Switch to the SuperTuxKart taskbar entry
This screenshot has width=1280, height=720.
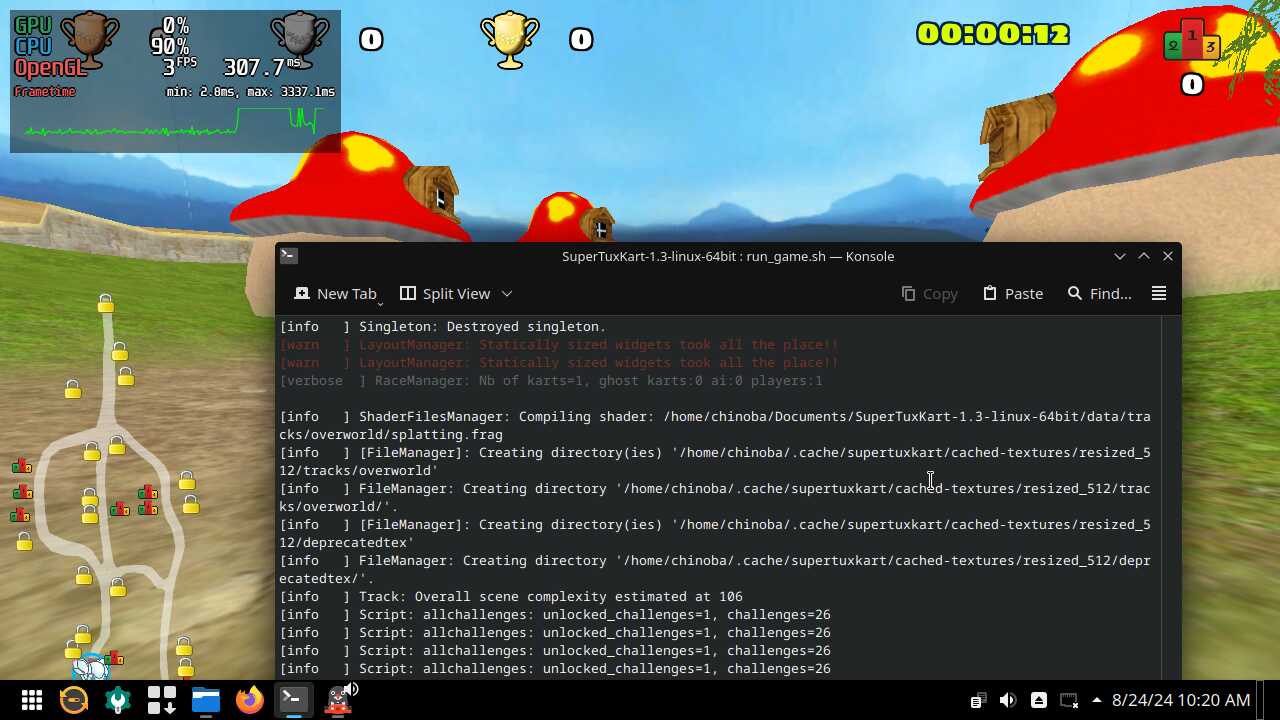[338, 700]
